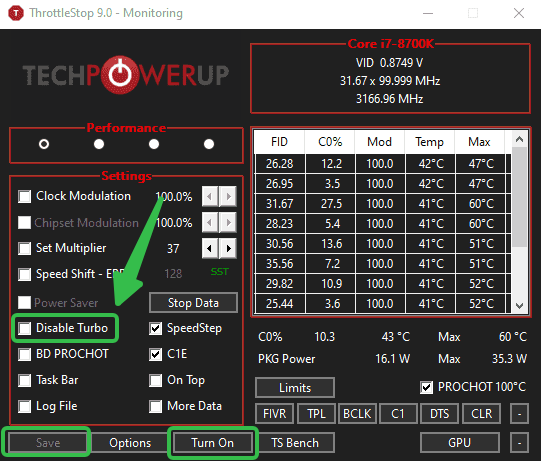Viewport: 541px width, 461px height.
Task: Toggle the Chipset Modulation checkbox
Action: click(x=24, y=223)
